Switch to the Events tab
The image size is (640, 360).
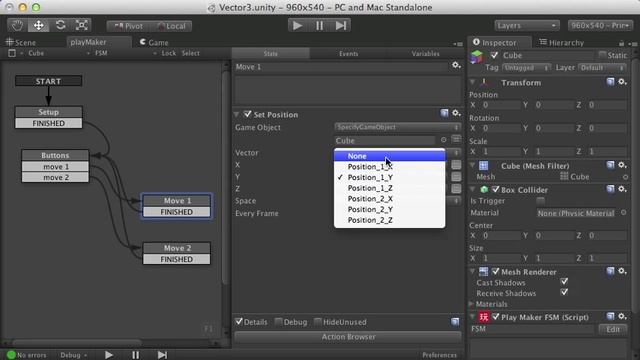348,53
